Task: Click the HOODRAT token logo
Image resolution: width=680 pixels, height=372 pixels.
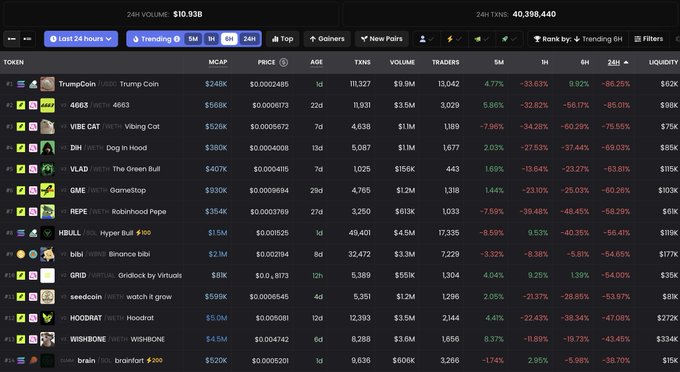Action: point(48,318)
